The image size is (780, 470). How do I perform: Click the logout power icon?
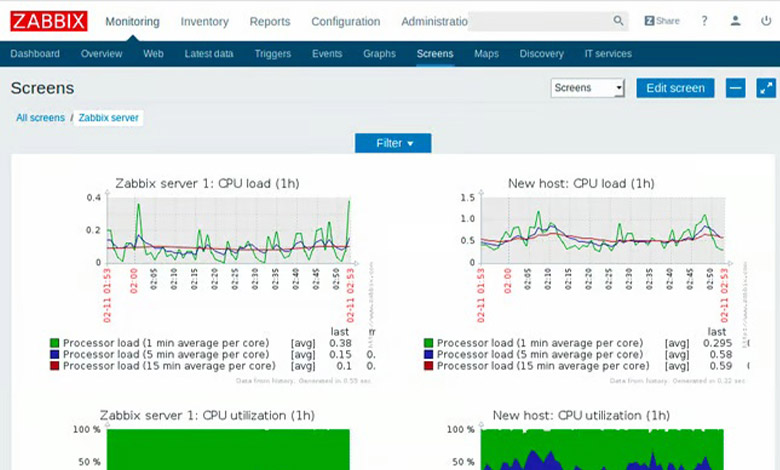point(766,21)
